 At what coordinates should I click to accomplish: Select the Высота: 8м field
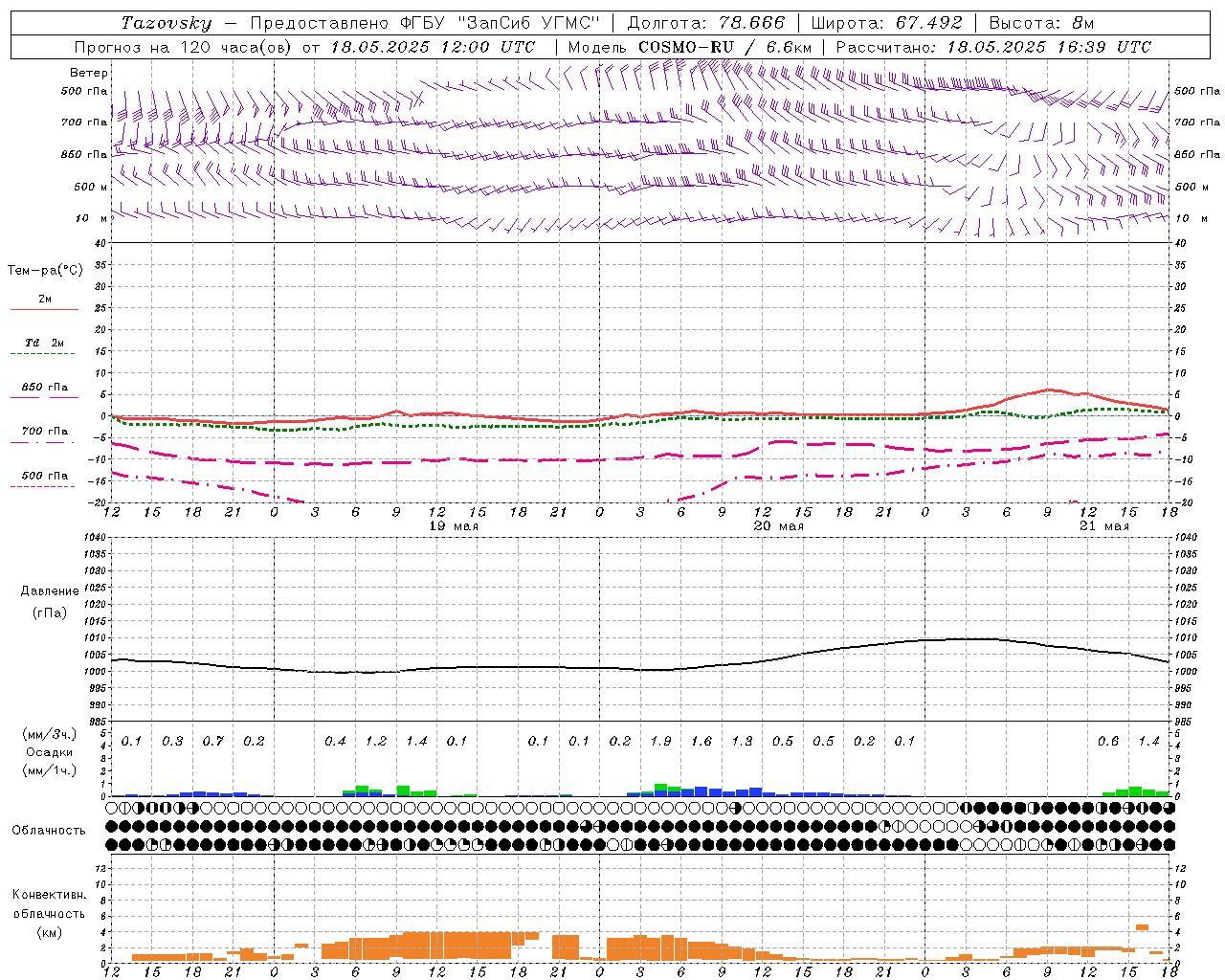coord(1041,23)
